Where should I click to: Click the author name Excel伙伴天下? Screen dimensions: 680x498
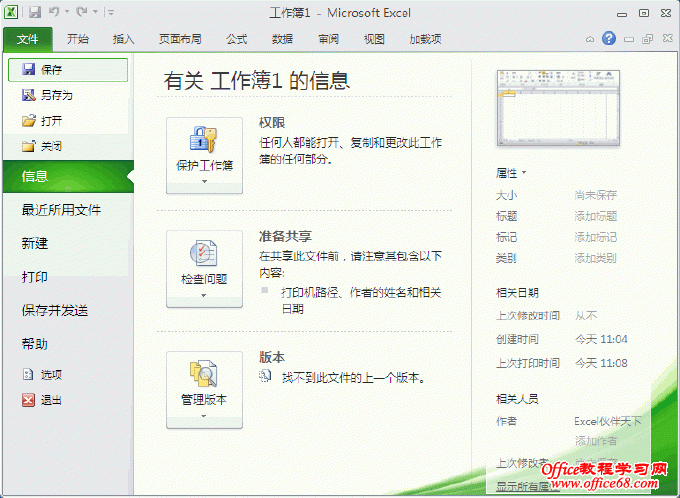(608, 421)
